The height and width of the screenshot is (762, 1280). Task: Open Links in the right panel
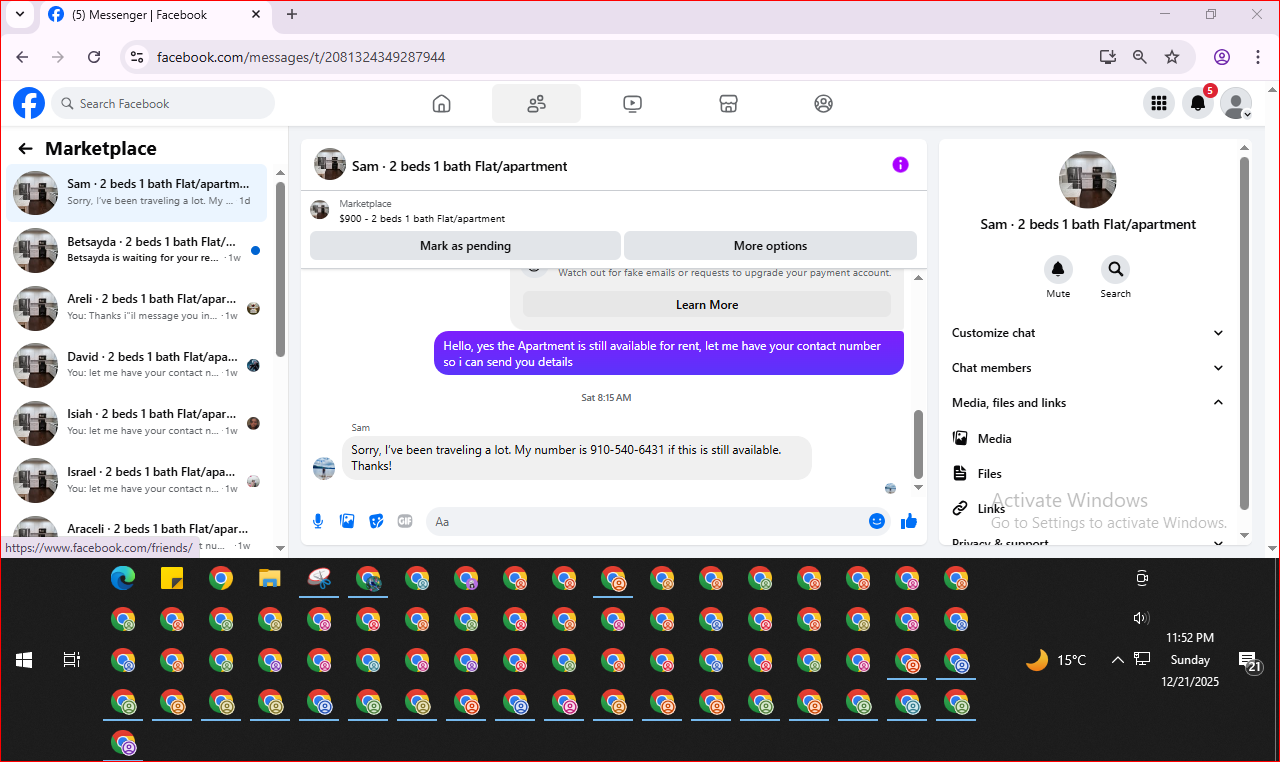pos(1088,508)
